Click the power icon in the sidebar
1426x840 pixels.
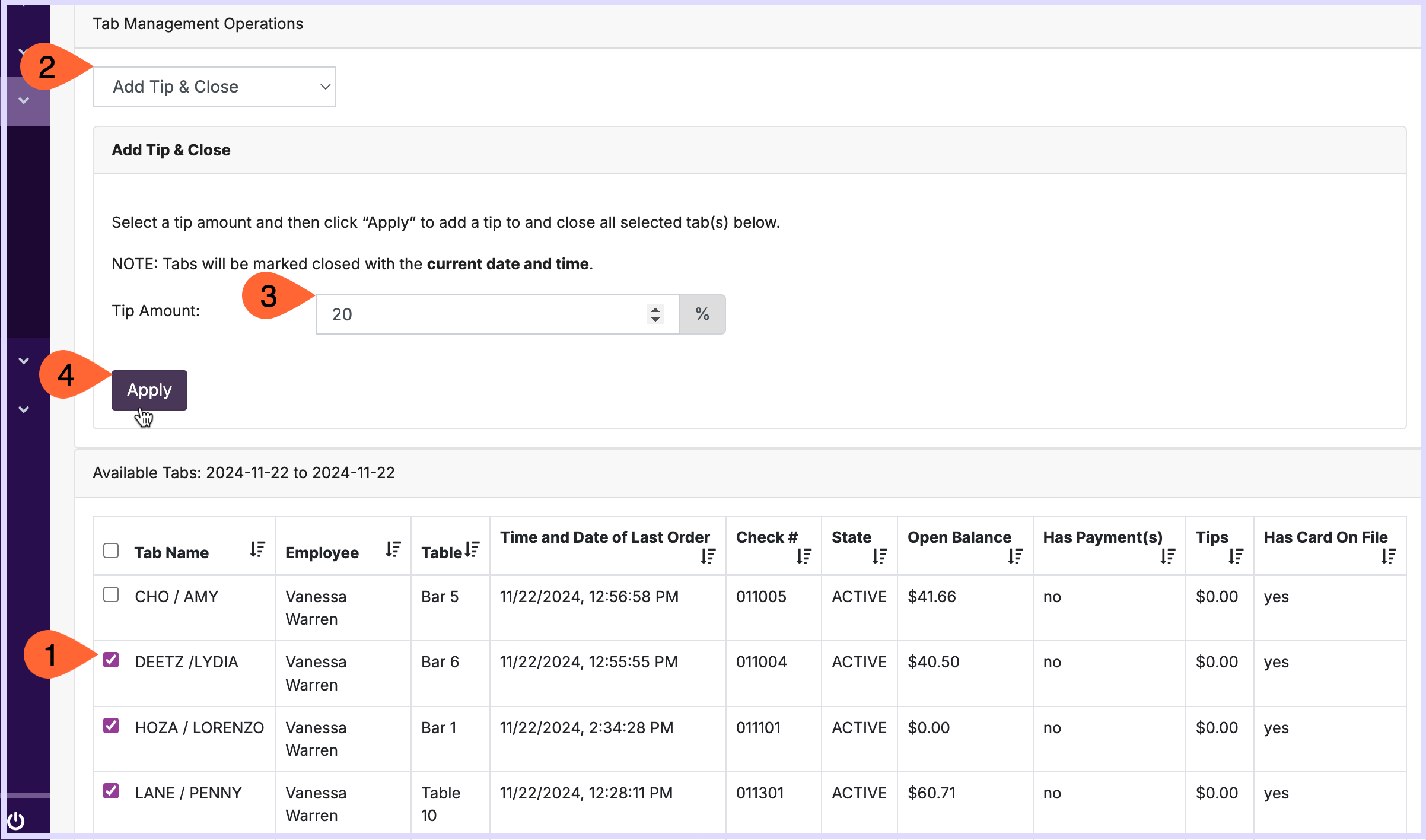16,821
